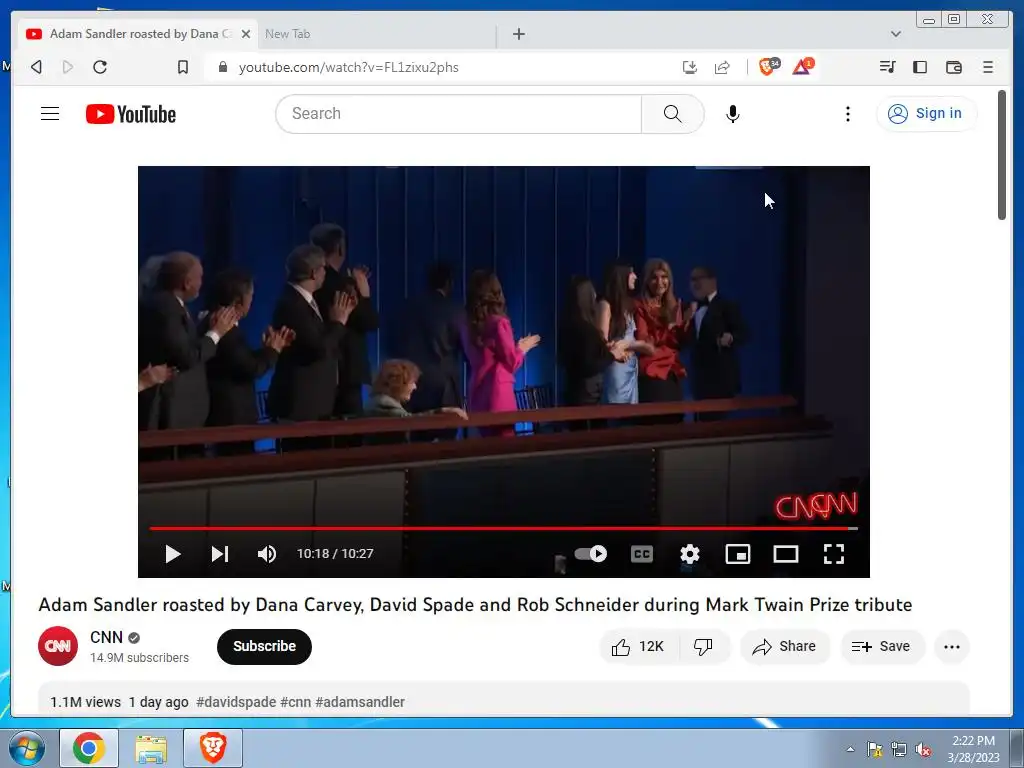The image size is (1024, 768).
Task: Open Brave playlist icon in toolbar
Action: tap(887, 67)
